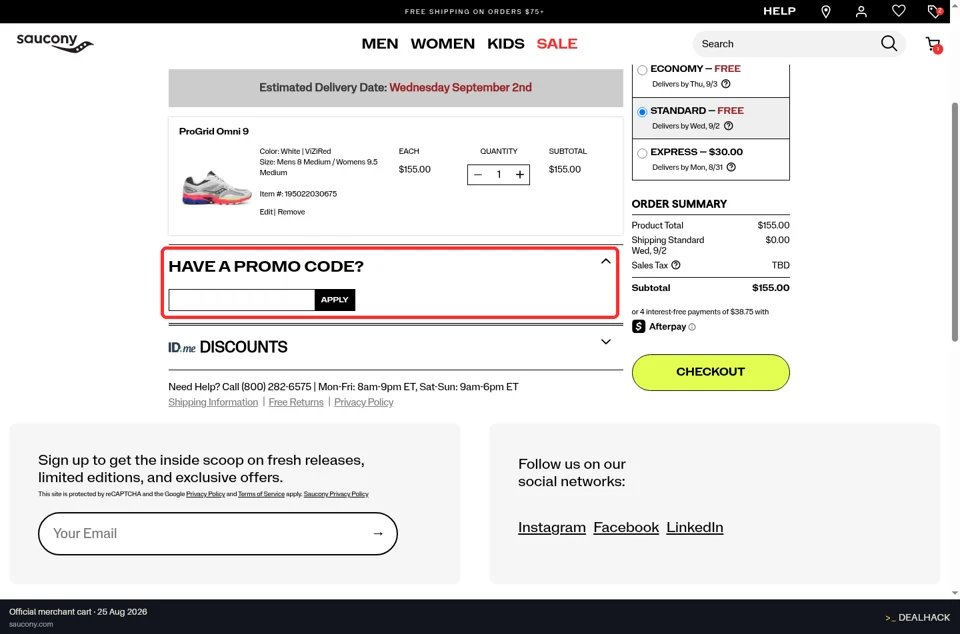
Task: Open the MEN menu
Action: pyautogui.click(x=380, y=43)
